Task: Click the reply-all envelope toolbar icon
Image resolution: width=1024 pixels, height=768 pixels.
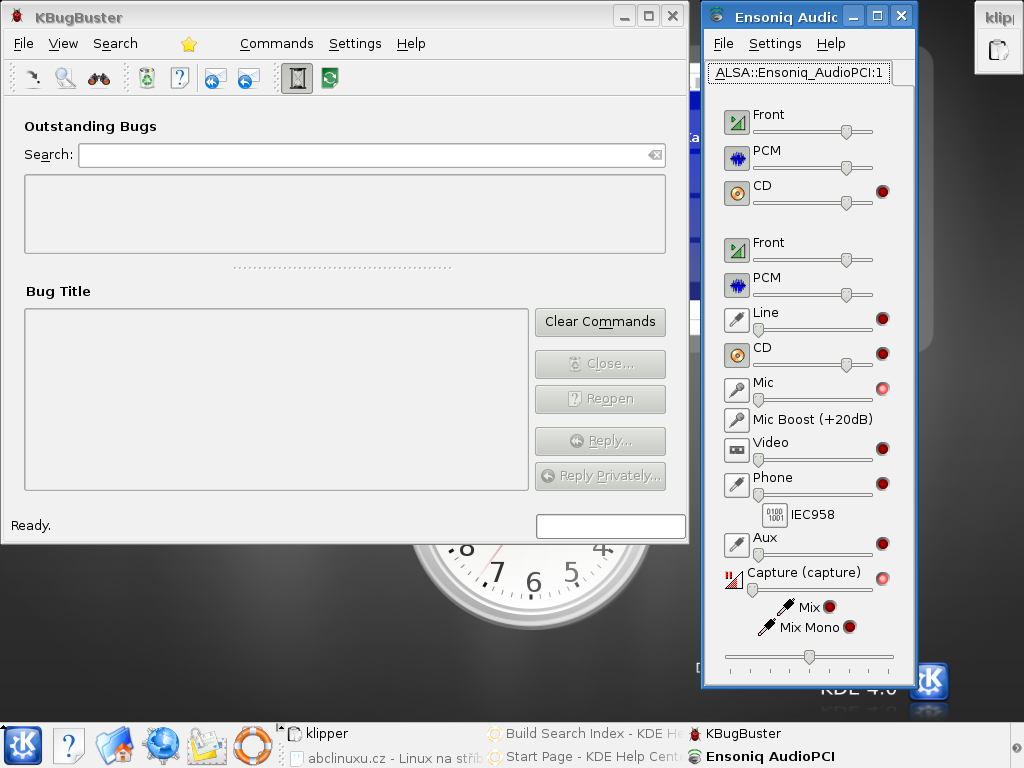Action: pos(215,79)
